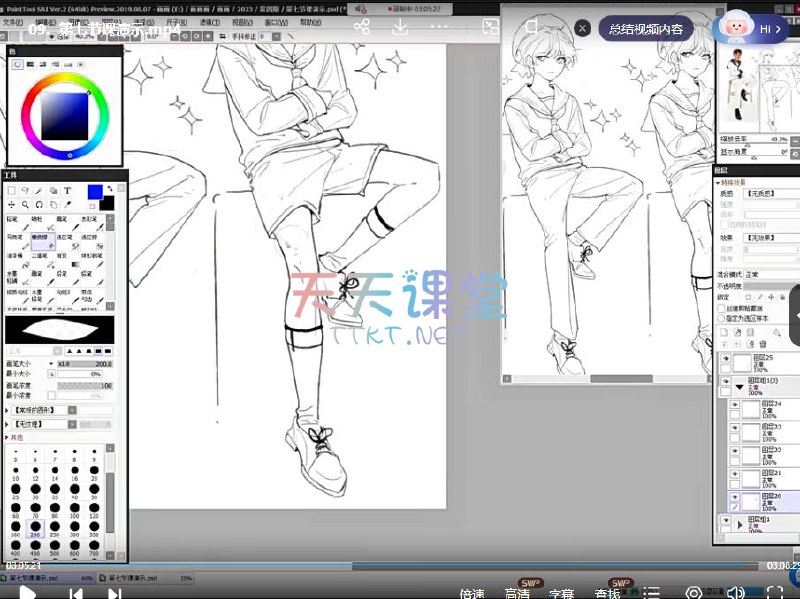
Task: Hide layer 图层24
Action: tap(735, 405)
